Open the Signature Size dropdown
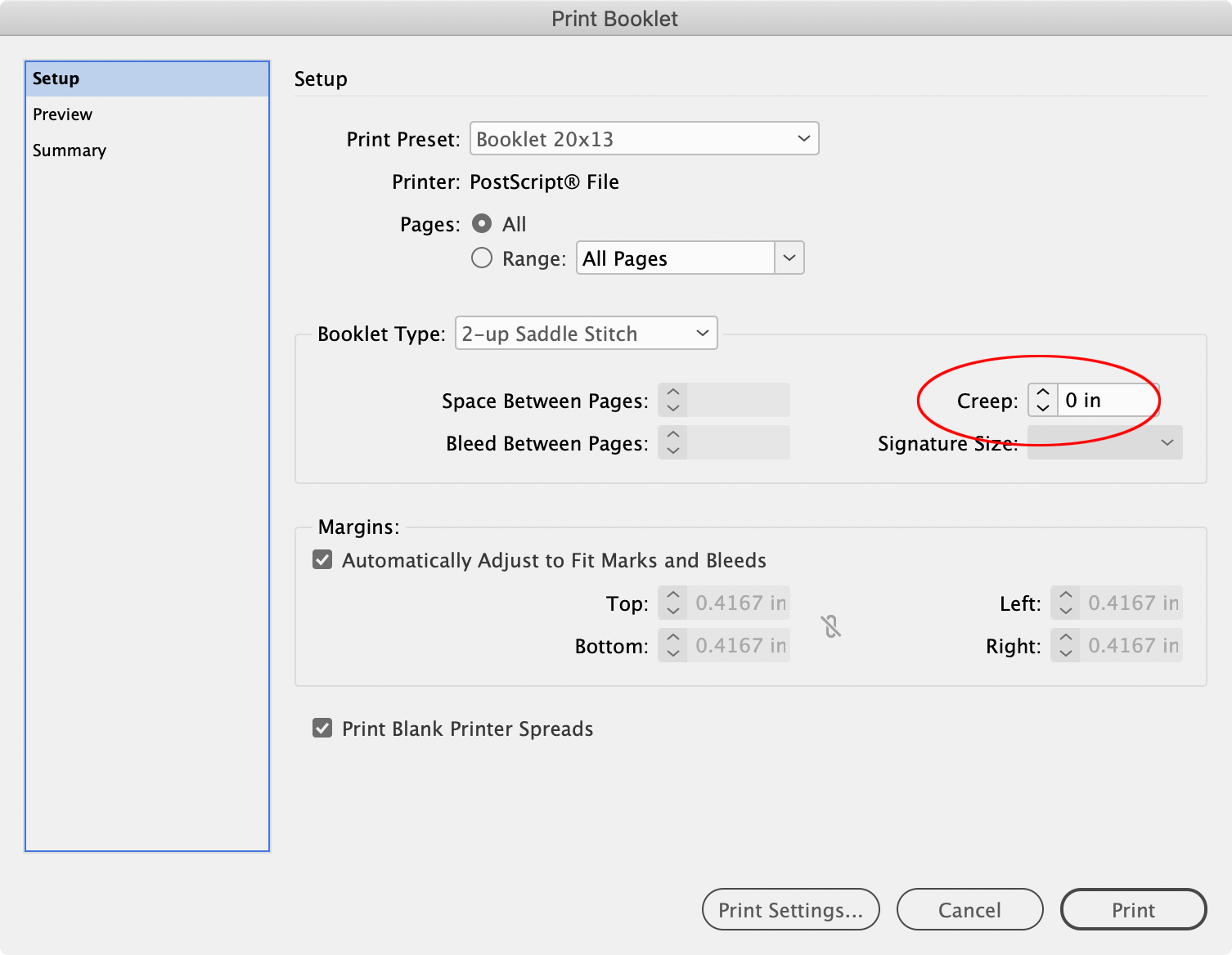 [x=1104, y=442]
